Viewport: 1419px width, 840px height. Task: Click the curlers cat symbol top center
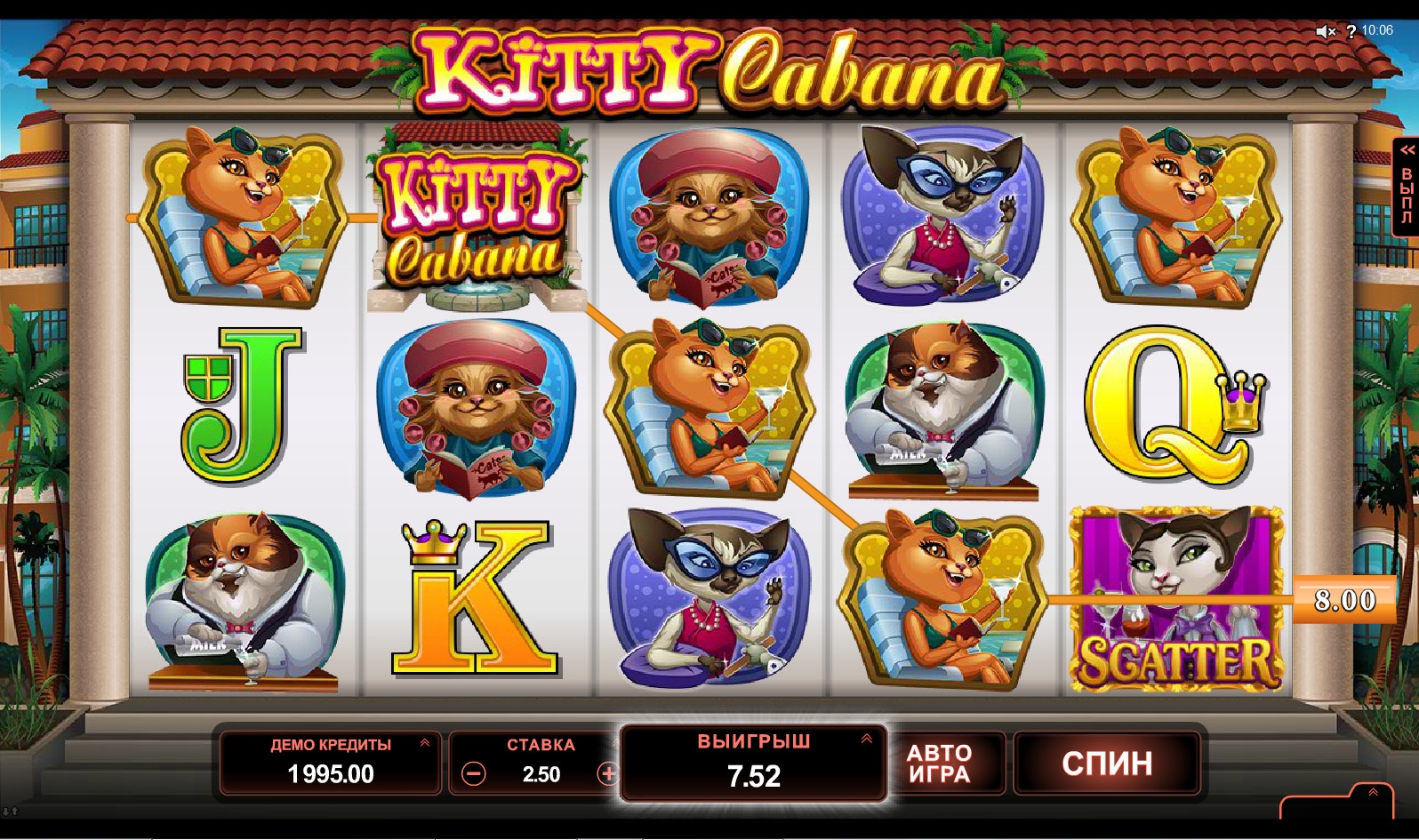pyautogui.click(x=709, y=219)
